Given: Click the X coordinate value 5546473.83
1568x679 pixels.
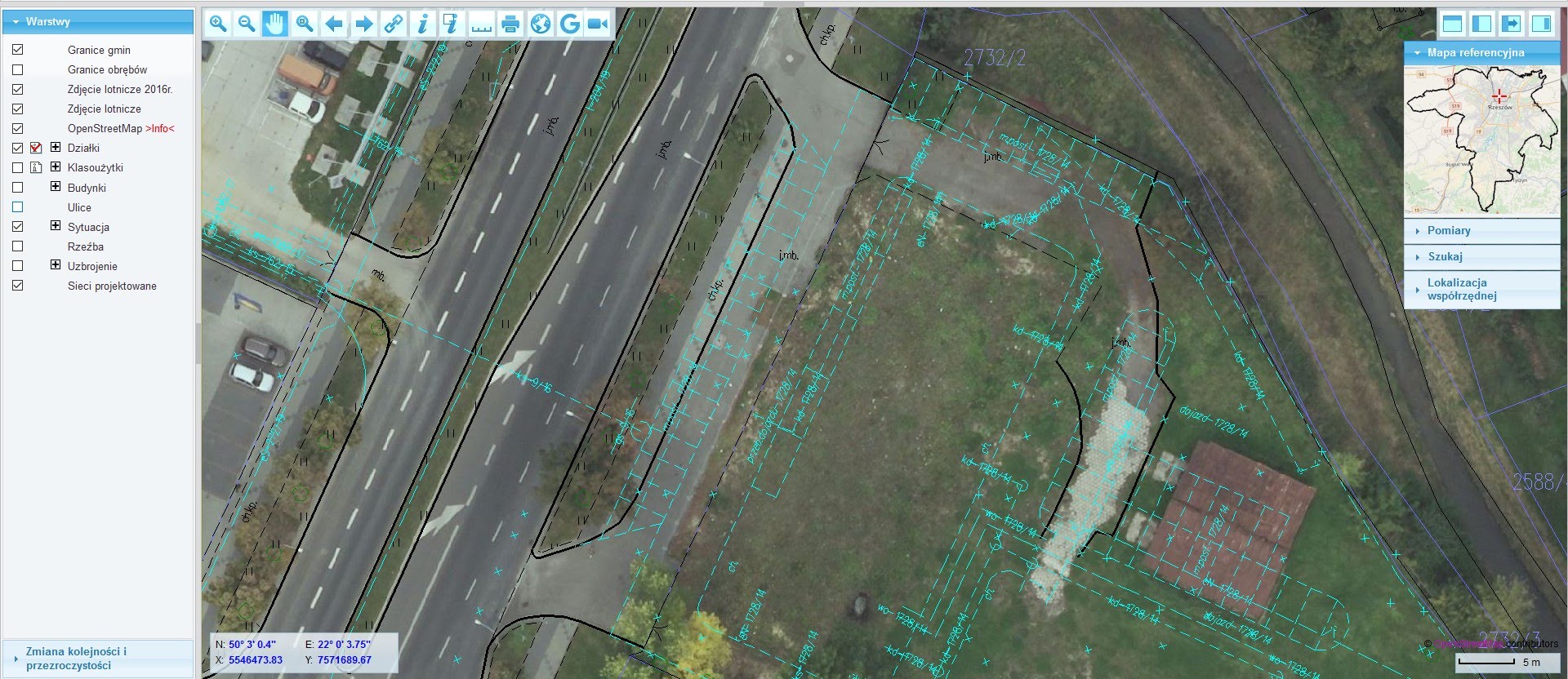Looking at the screenshot, I should click(256, 660).
